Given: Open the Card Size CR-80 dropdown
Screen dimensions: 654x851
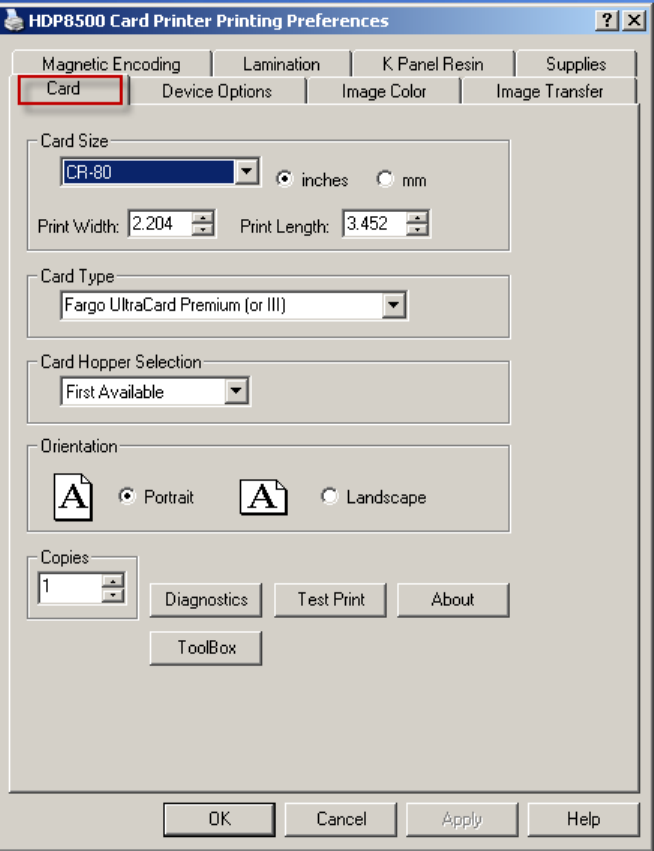Looking at the screenshot, I should tap(246, 172).
